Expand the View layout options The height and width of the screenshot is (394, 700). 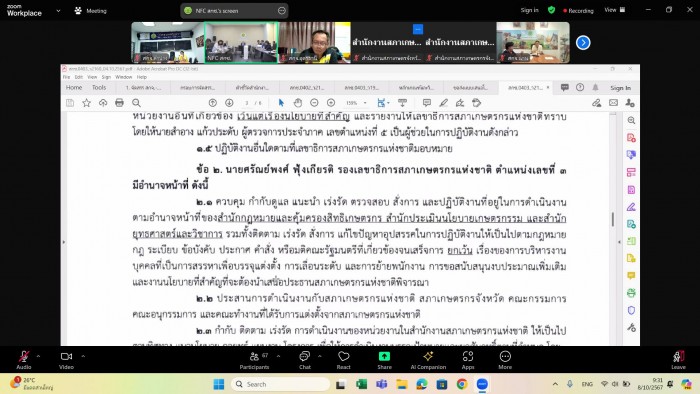615,10
